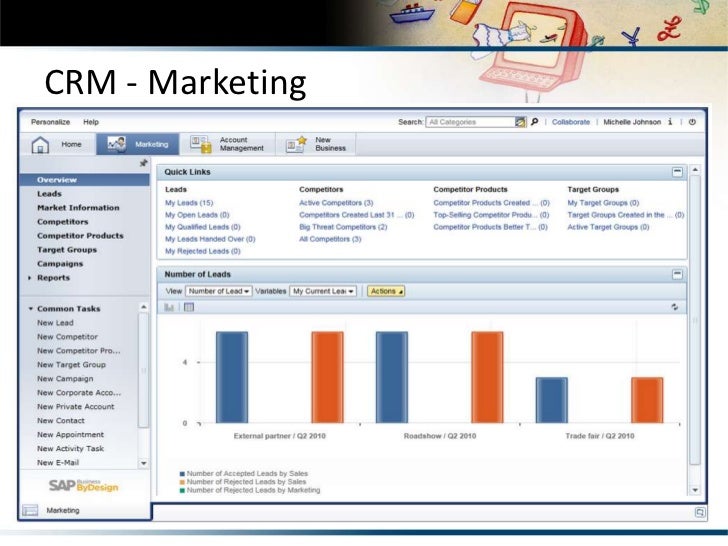Viewport: 728px width, 546px height.
Task: Click blue Accepted Leads legend swatch
Action: tap(182, 474)
